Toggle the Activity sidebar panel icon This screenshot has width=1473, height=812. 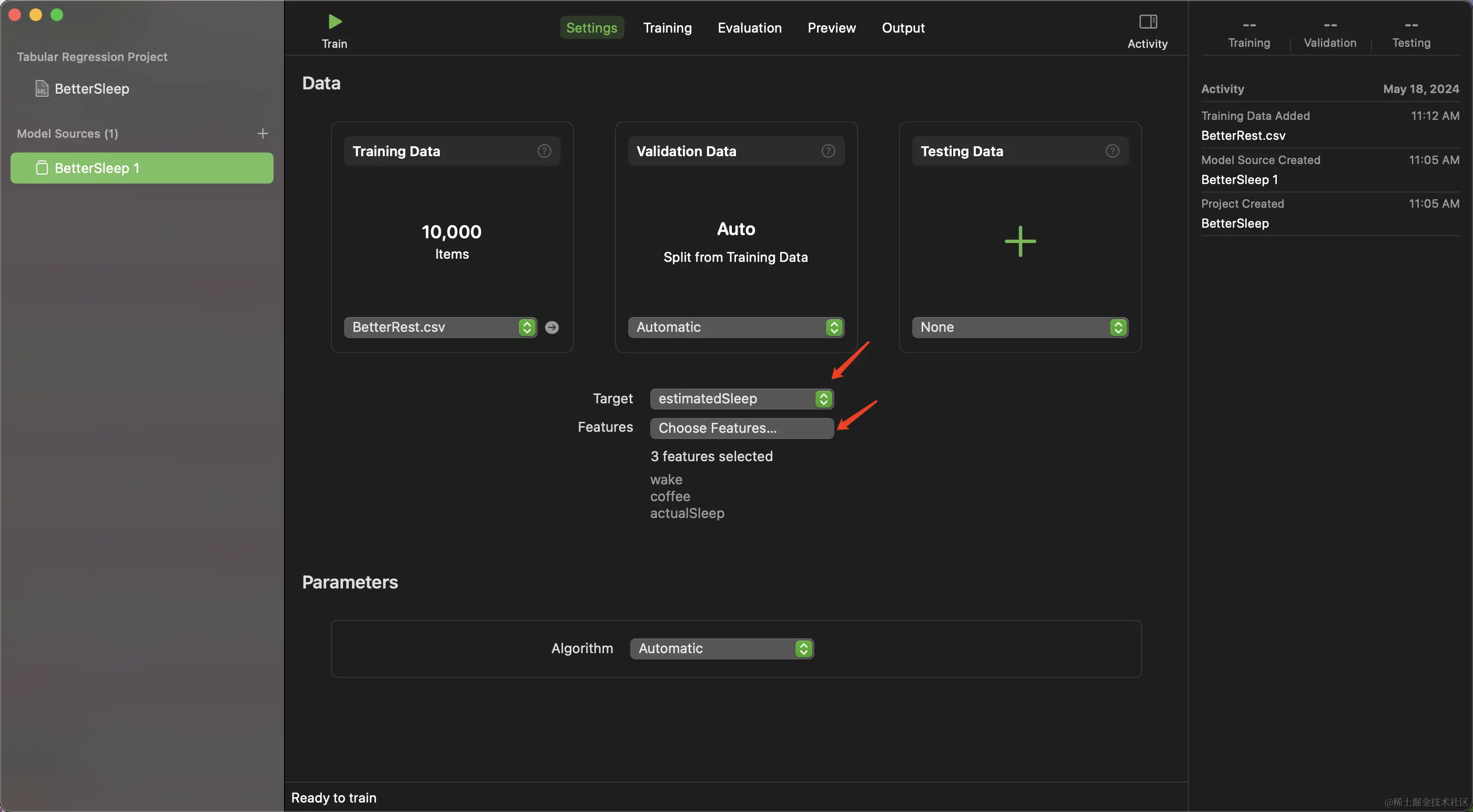(1147, 22)
